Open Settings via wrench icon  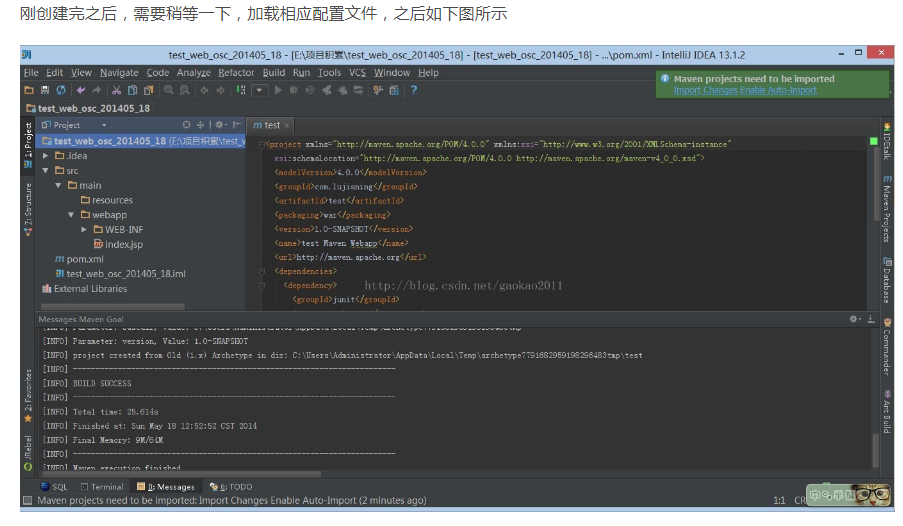tap(378, 90)
